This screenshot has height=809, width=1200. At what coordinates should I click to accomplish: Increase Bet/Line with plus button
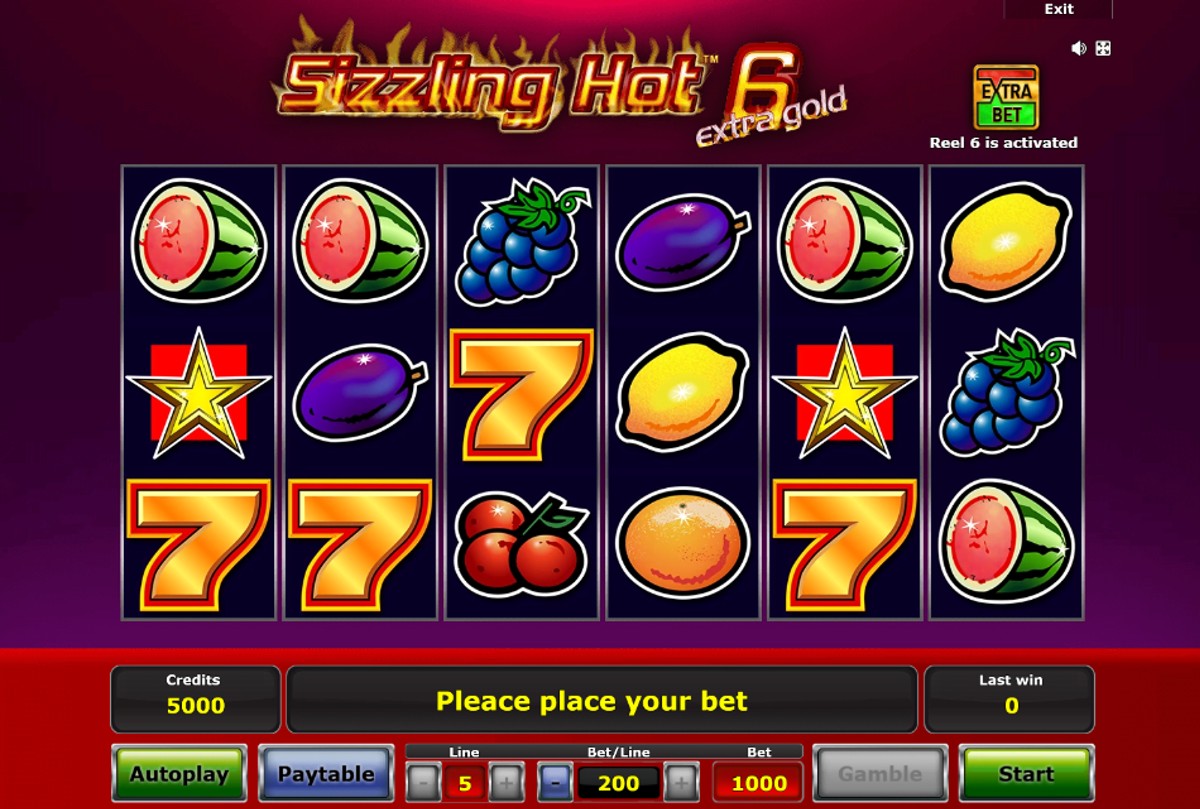point(681,782)
